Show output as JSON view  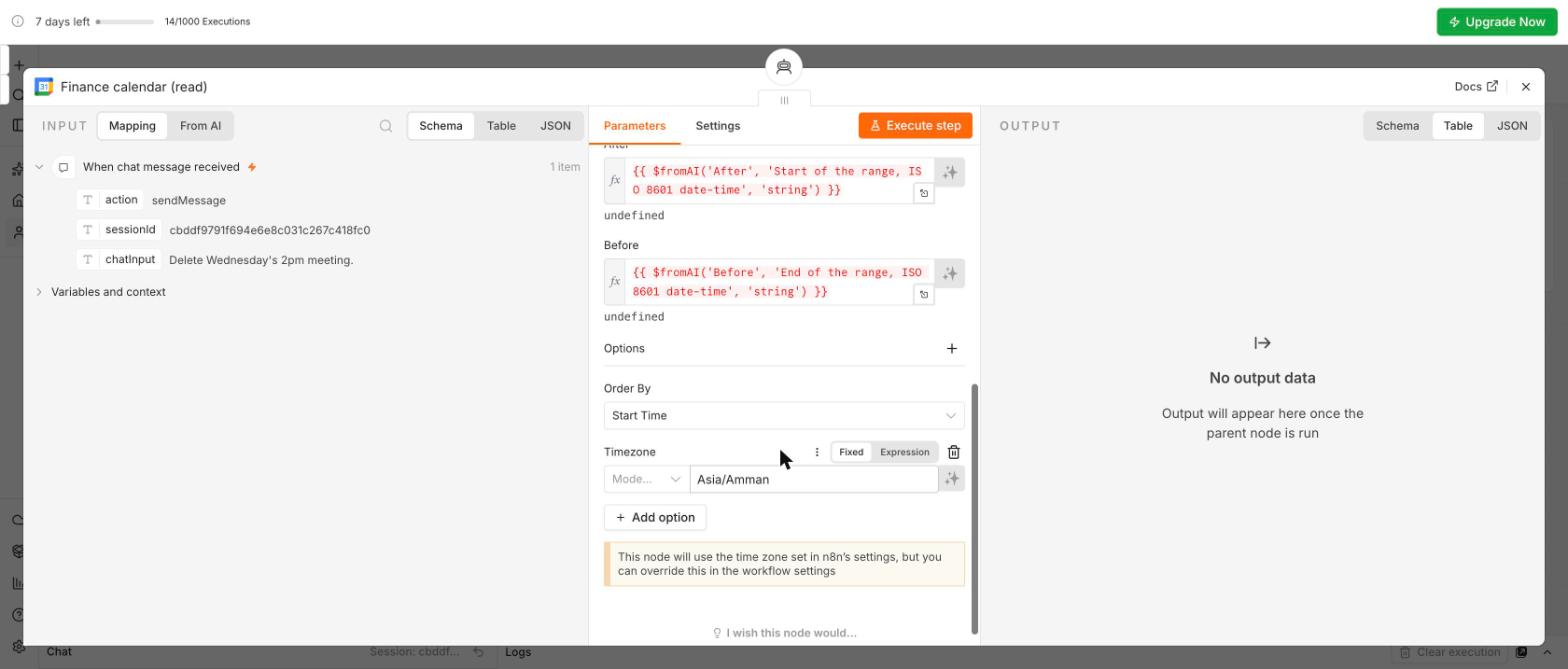(x=1511, y=126)
